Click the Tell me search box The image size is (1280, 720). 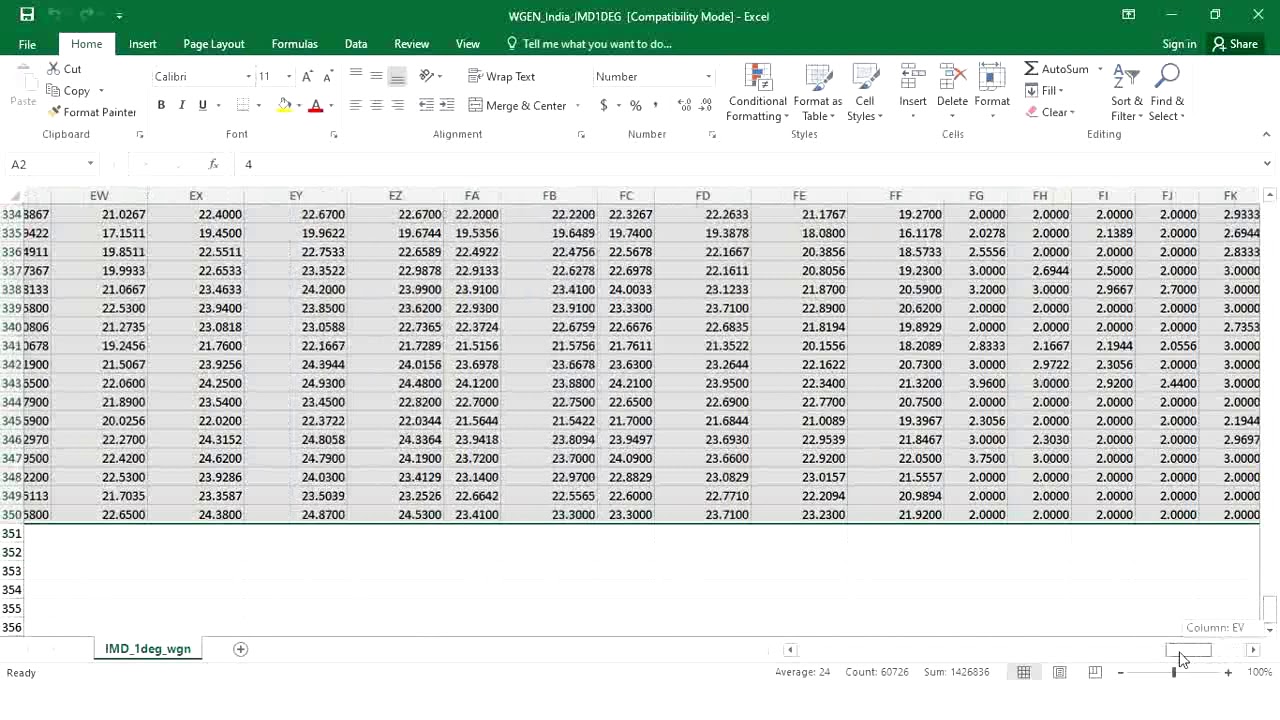[589, 44]
